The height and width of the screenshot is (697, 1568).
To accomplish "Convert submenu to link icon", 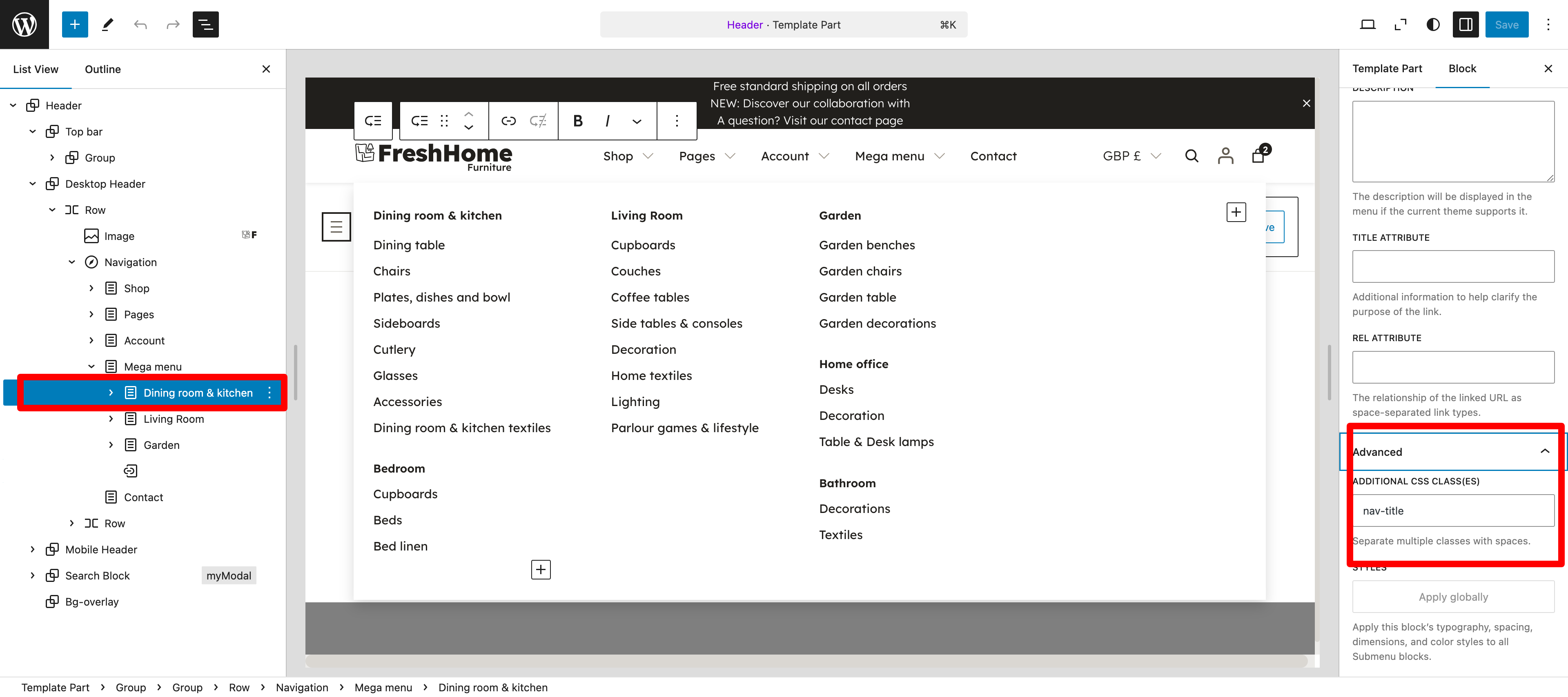I will pyautogui.click(x=538, y=120).
